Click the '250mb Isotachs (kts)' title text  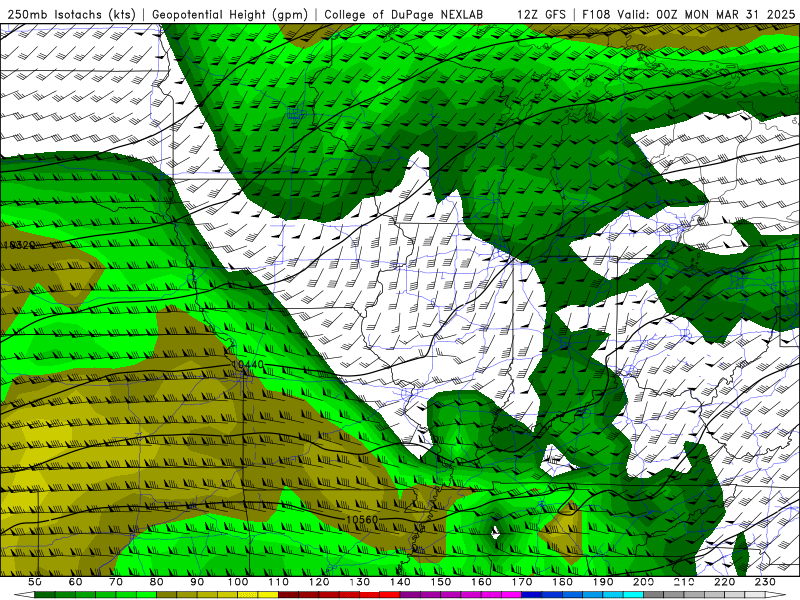tap(72, 14)
